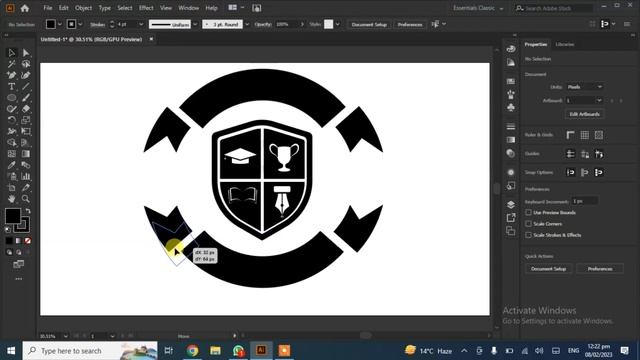Expand the Uniform width profile dropdown
Viewport: 640px width, 360px height.
[195, 24]
